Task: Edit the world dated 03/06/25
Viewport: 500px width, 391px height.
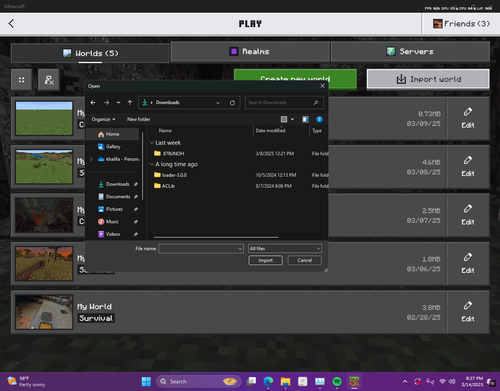Action: pos(468,263)
